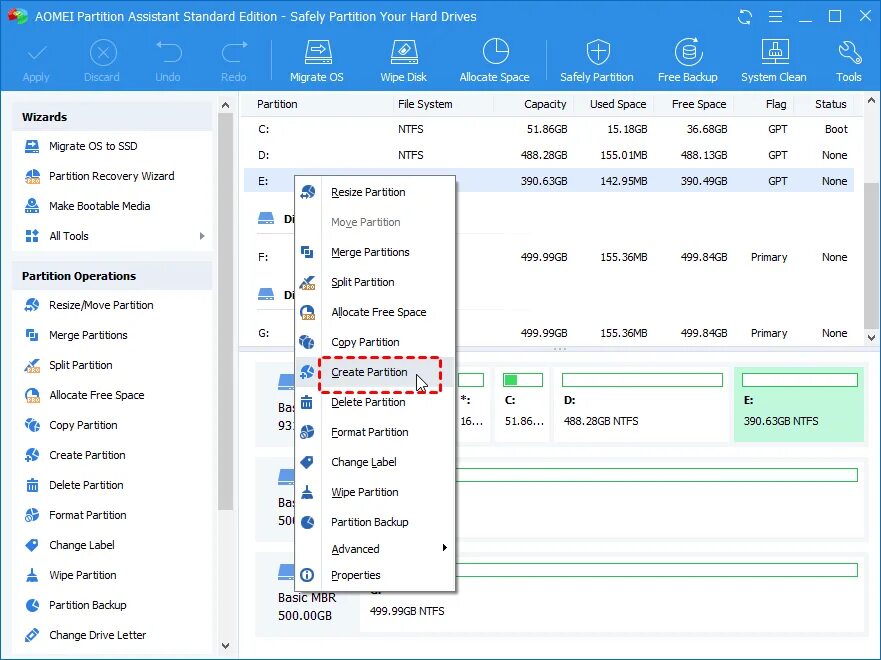881x660 pixels.
Task: Sort by the Used Space column header
Action: [x=618, y=104]
